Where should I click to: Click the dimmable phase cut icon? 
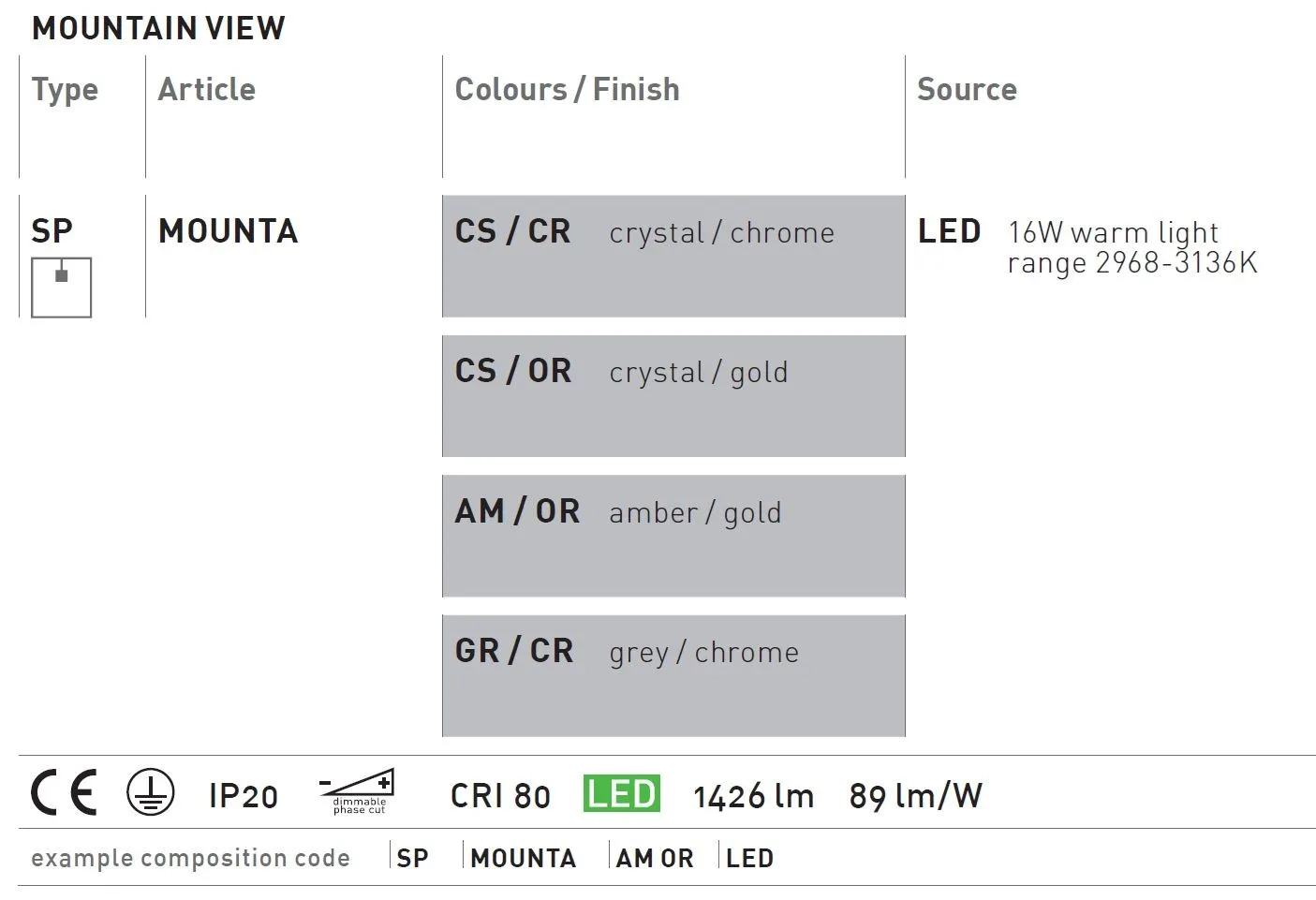pyautogui.click(x=357, y=792)
